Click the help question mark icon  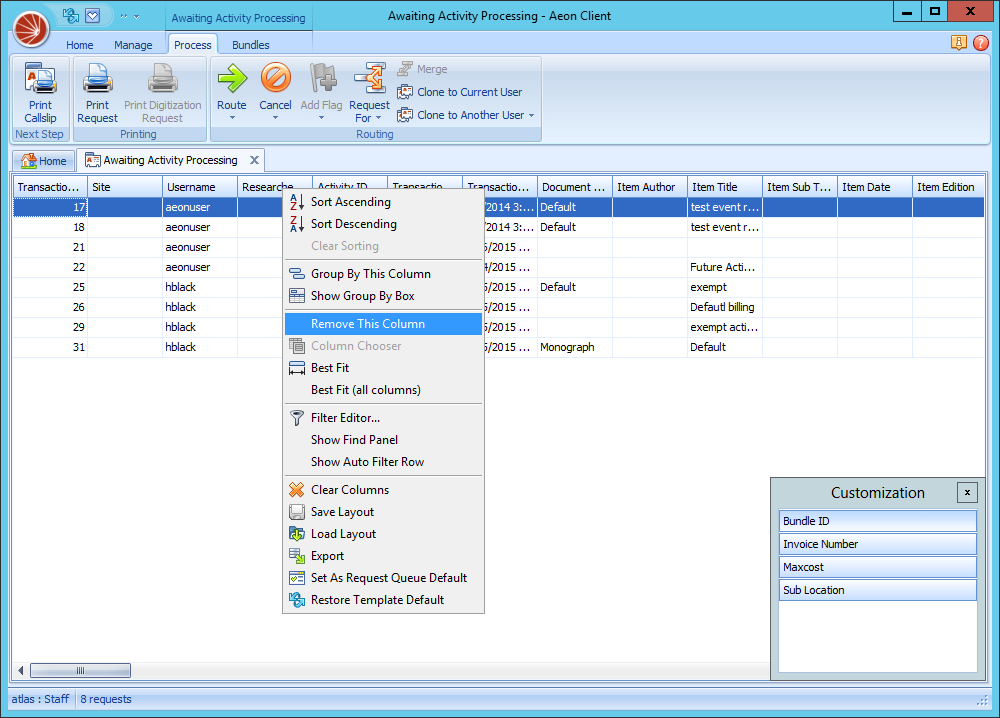[981, 43]
